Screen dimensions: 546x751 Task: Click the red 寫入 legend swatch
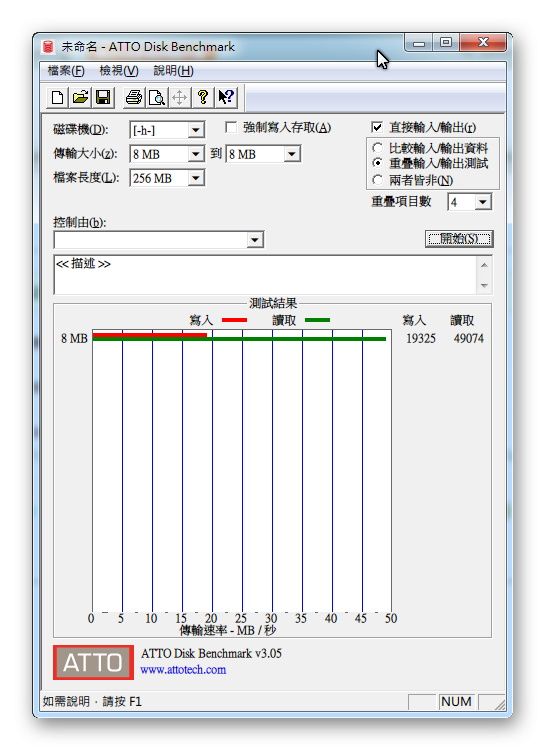234,320
